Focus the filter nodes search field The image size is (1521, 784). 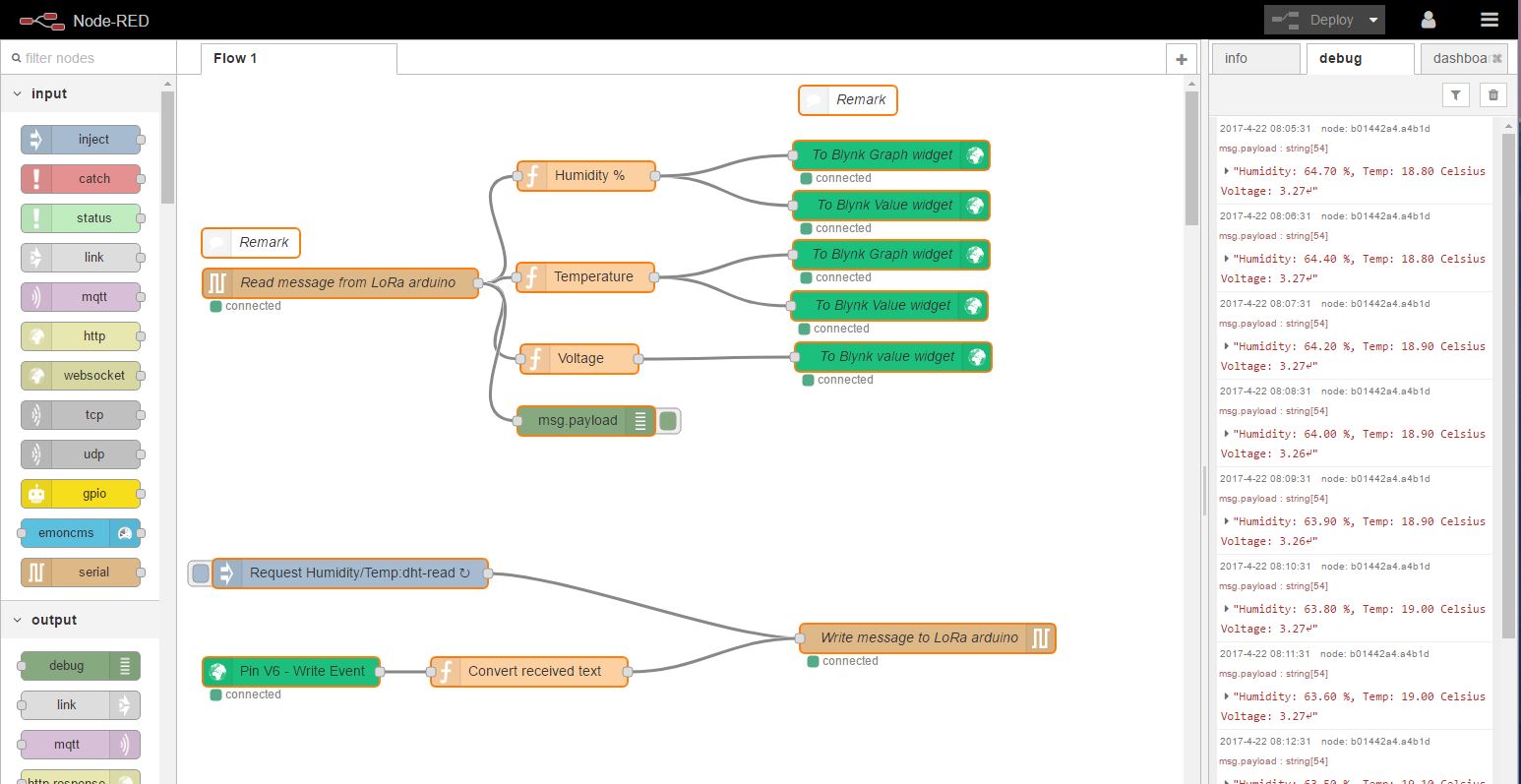[x=87, y=58]
